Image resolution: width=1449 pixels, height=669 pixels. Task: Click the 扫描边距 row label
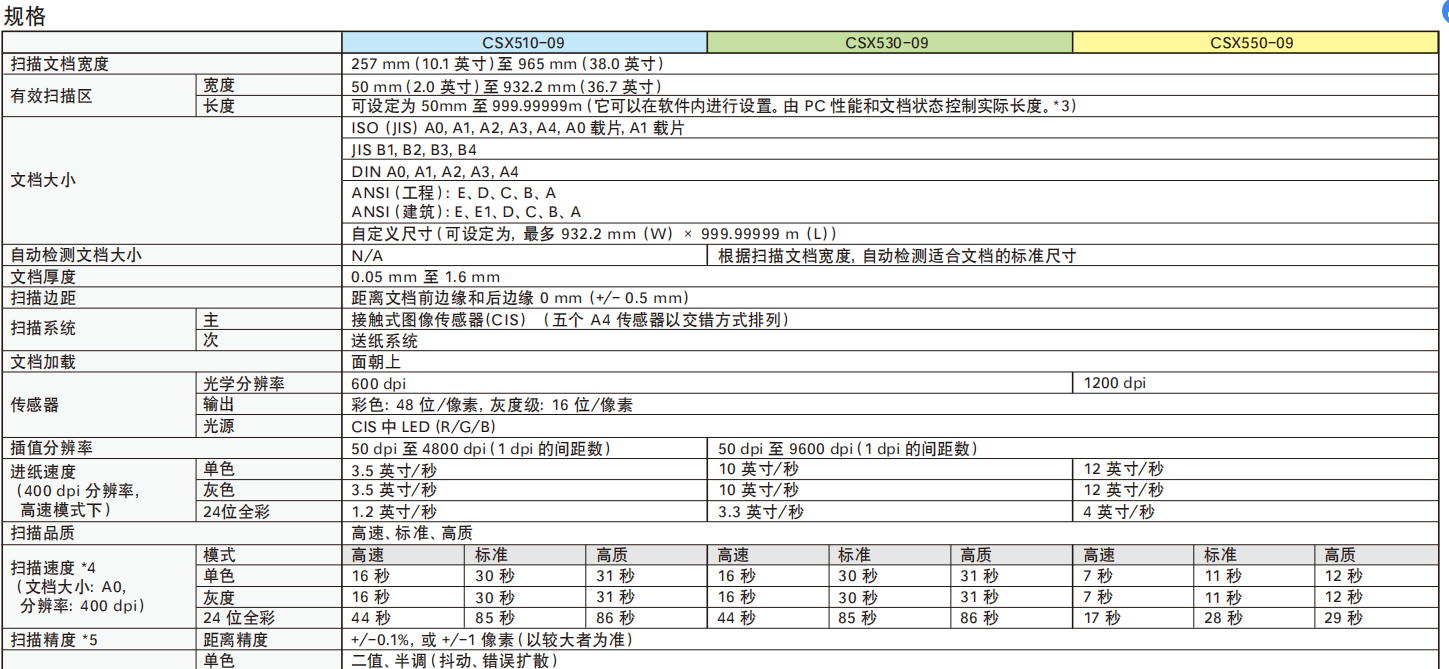43,297
